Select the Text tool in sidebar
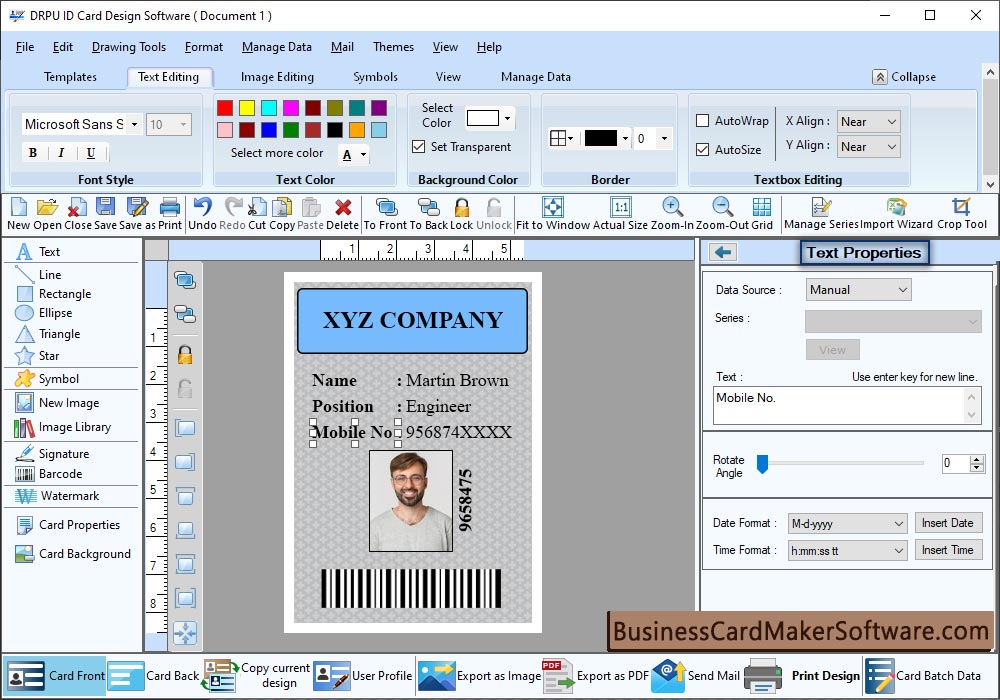Screen dimensions: 1000x700 [38, 252]
